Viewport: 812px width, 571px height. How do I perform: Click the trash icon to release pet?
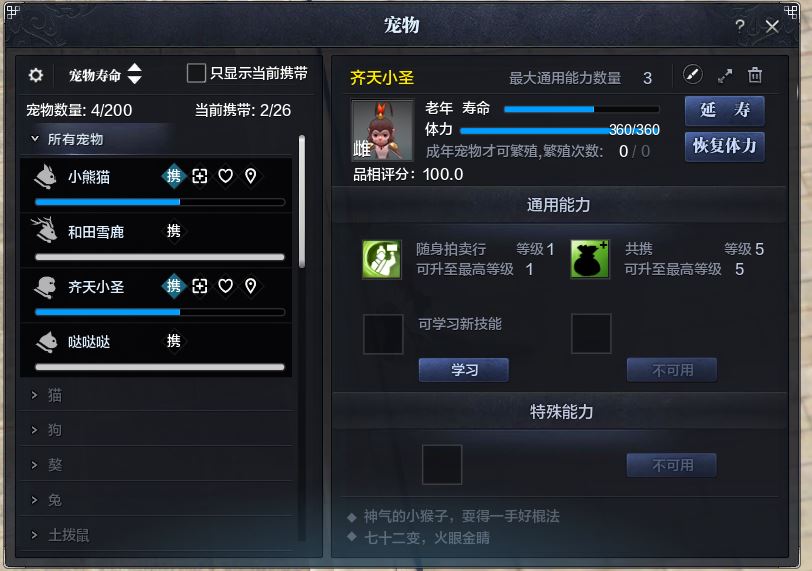(755, 75)
